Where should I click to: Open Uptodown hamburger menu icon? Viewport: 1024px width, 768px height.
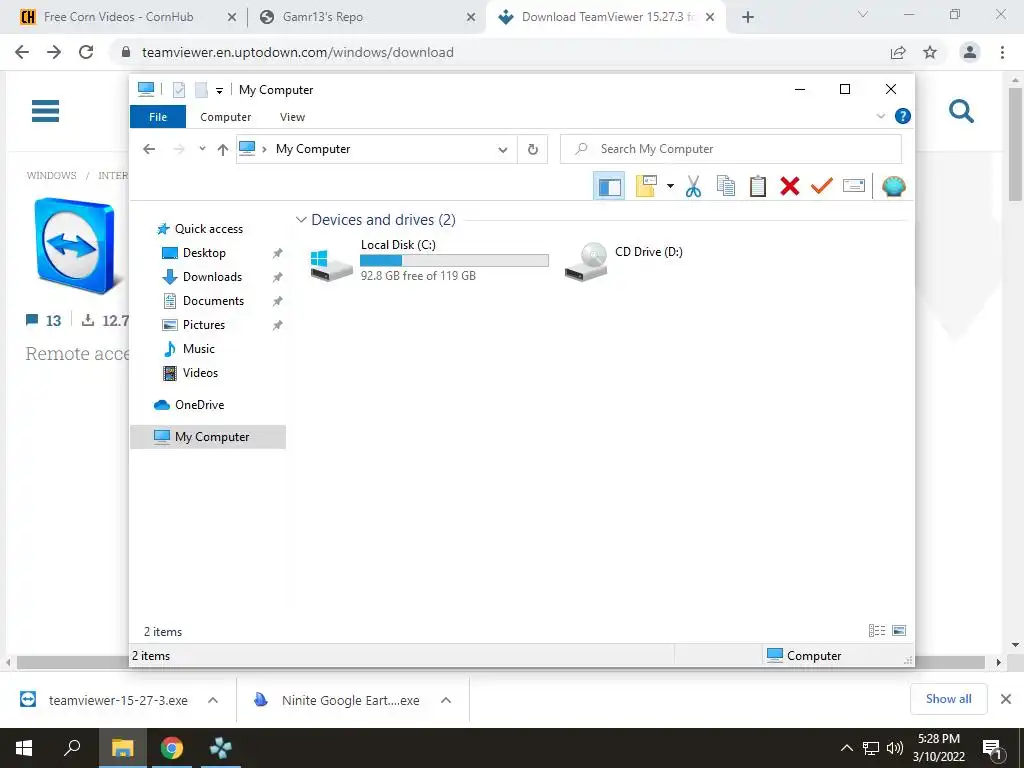click(46, 111)
